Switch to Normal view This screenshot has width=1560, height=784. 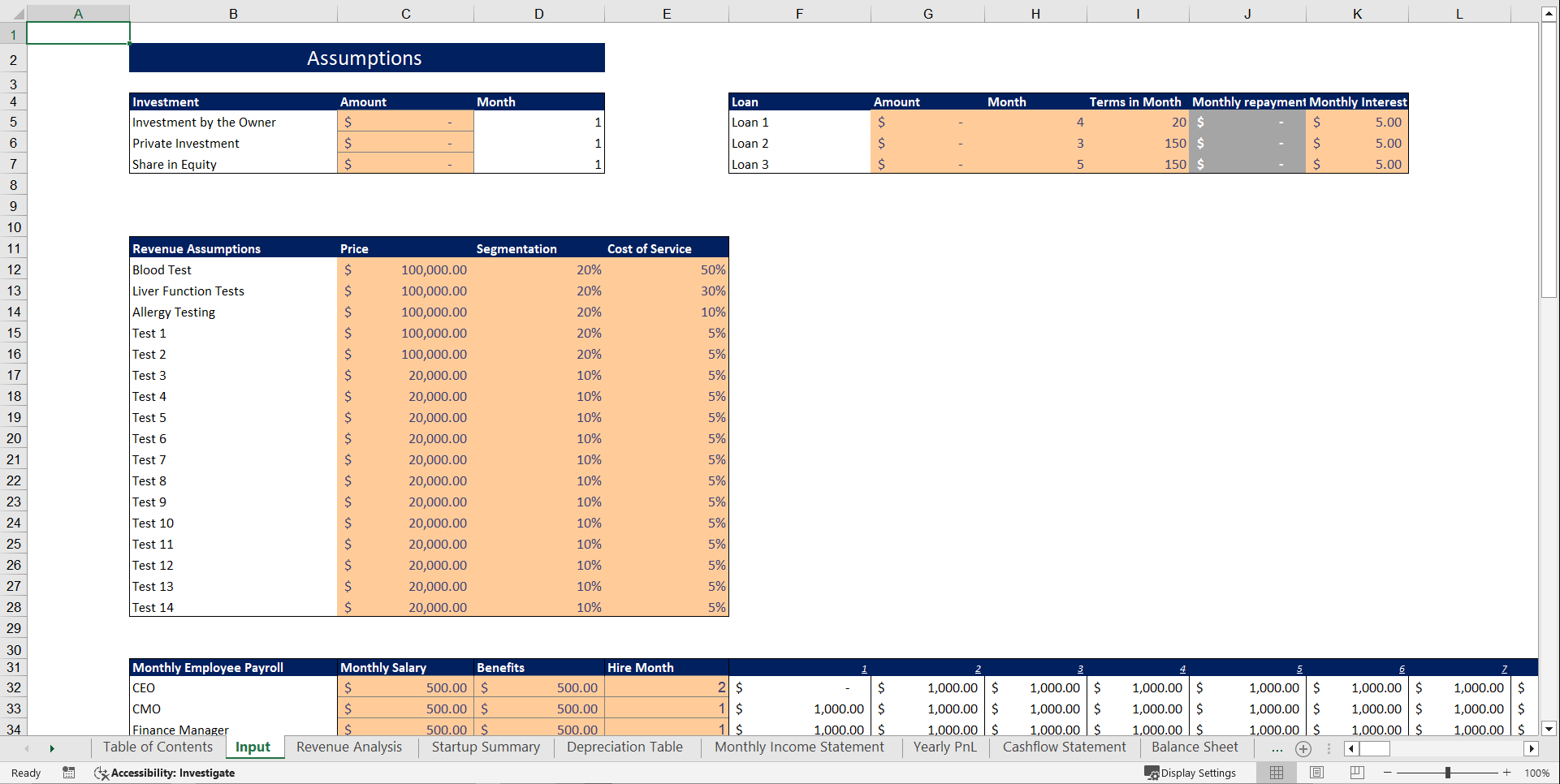point(1277,773)
